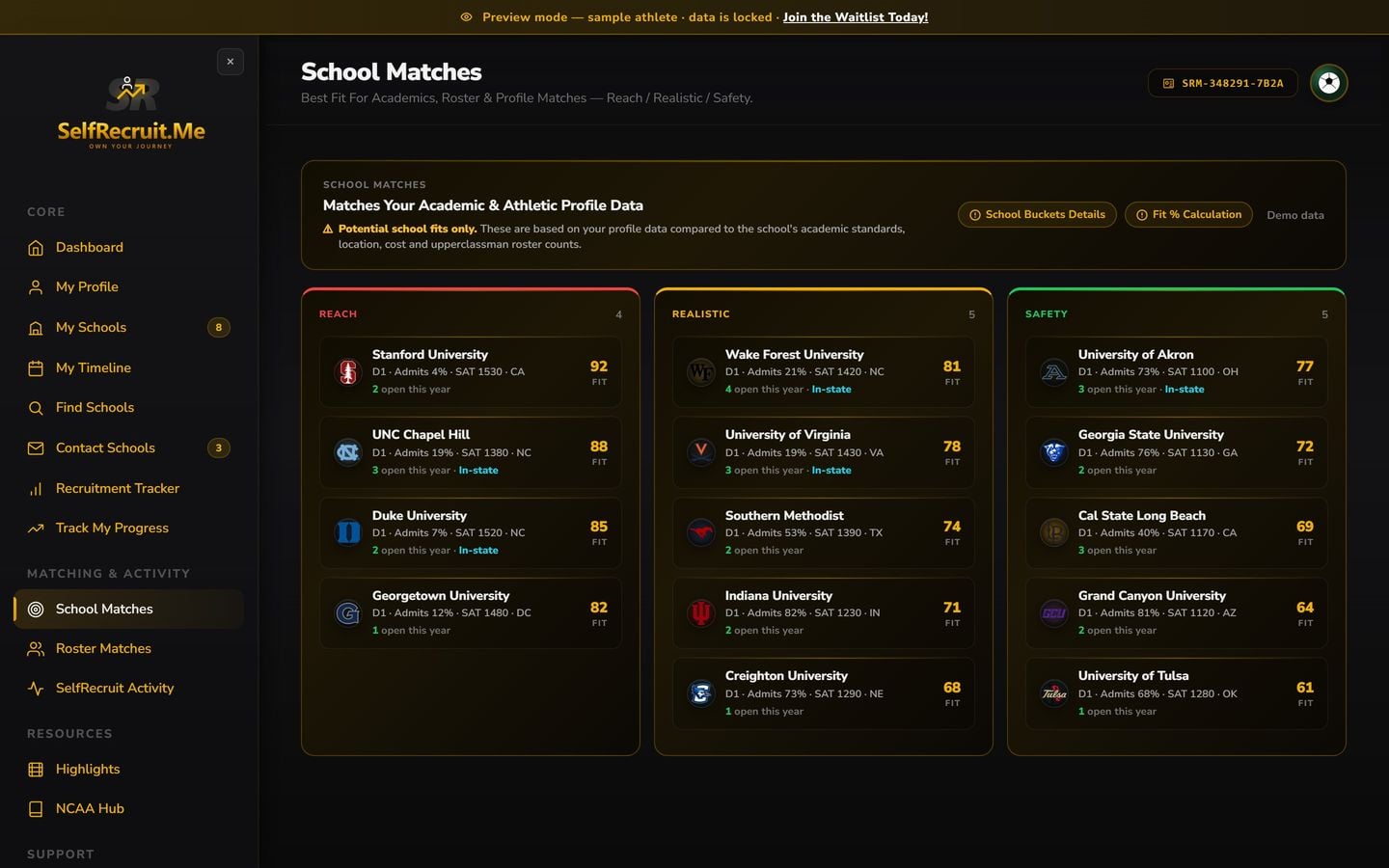Click the Georgia State University name
Screen dimensions: 1389x868
[x=1151, y=435]
